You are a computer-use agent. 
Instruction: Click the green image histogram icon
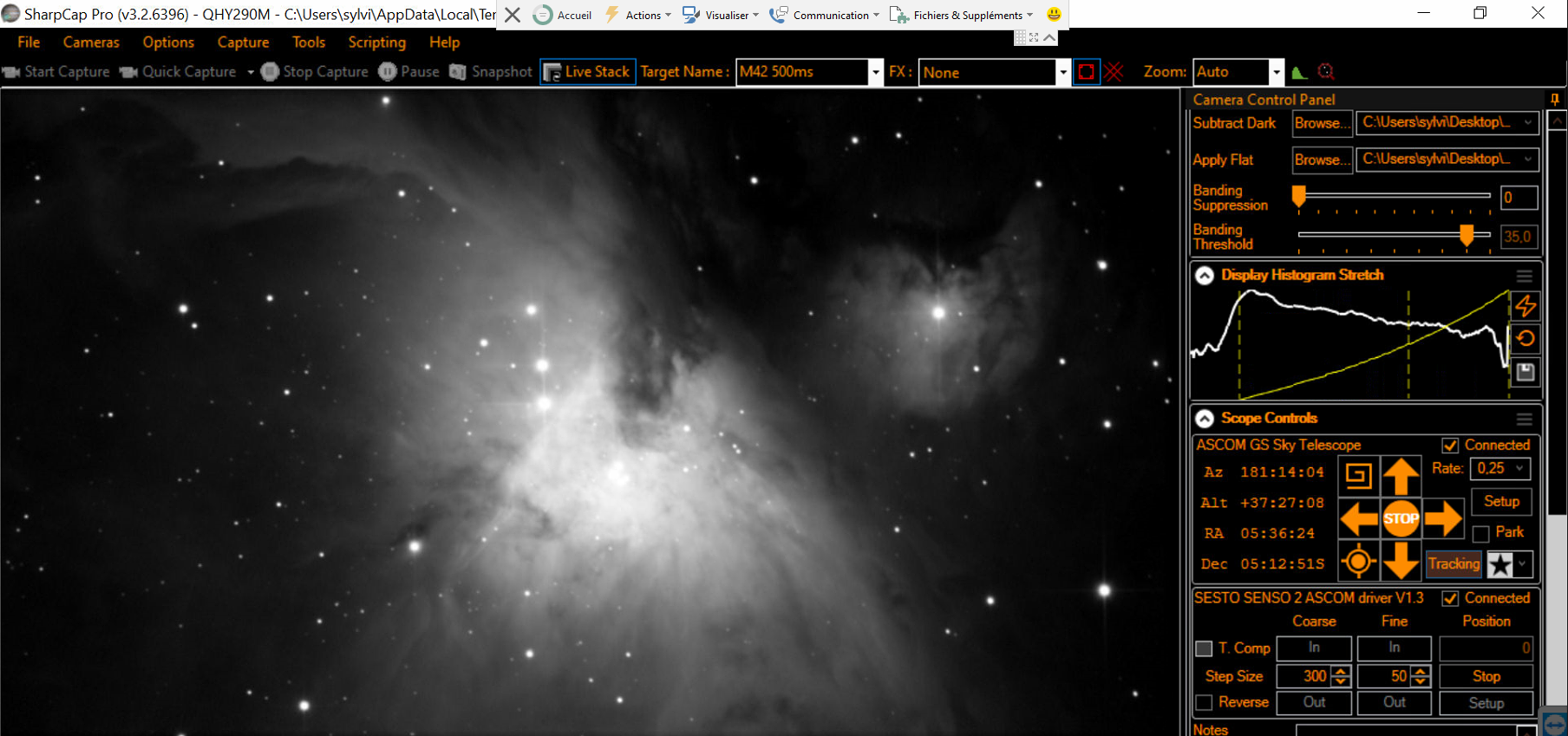click(1298, 72)
